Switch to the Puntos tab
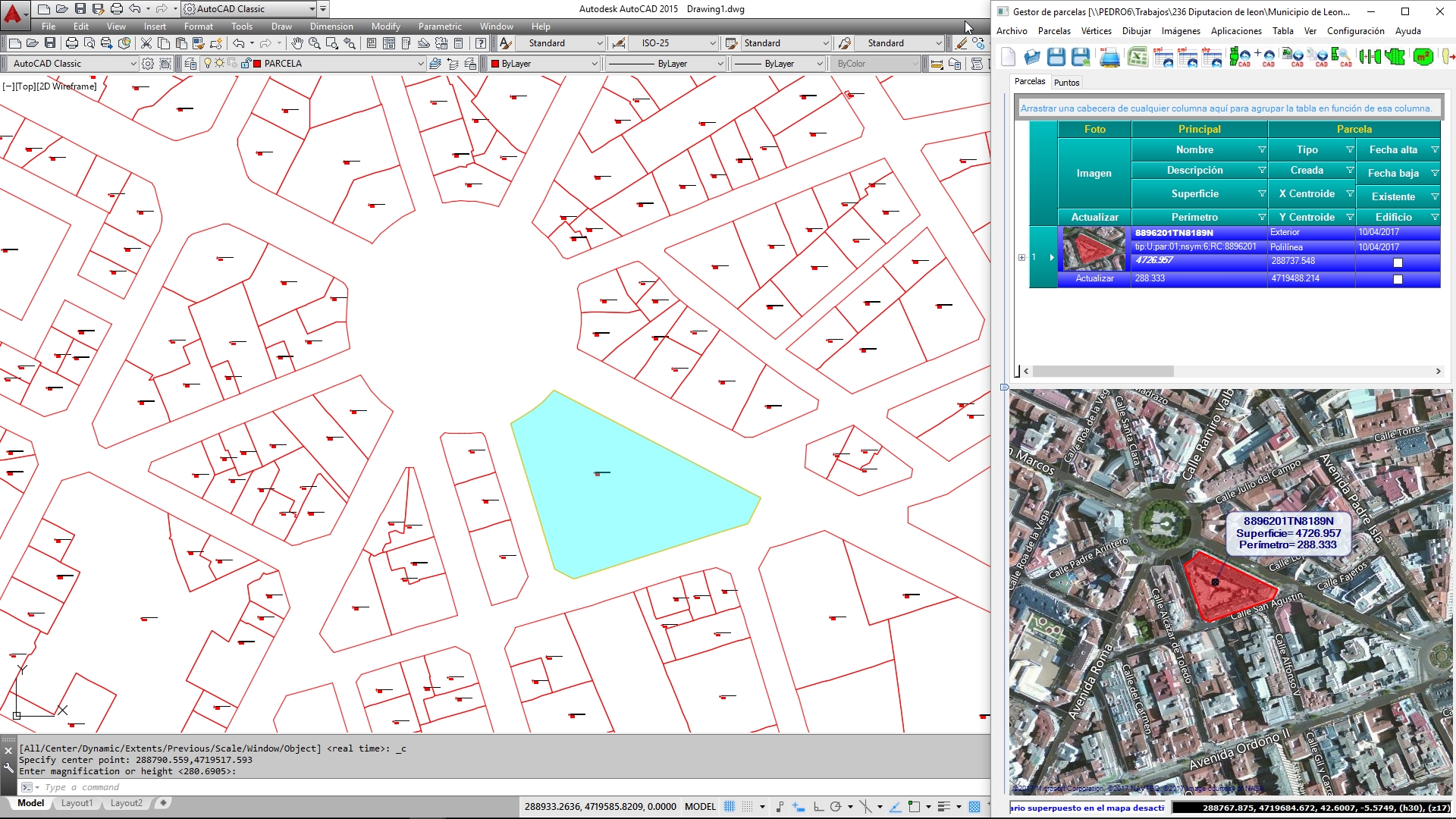 coord(1066,83)
